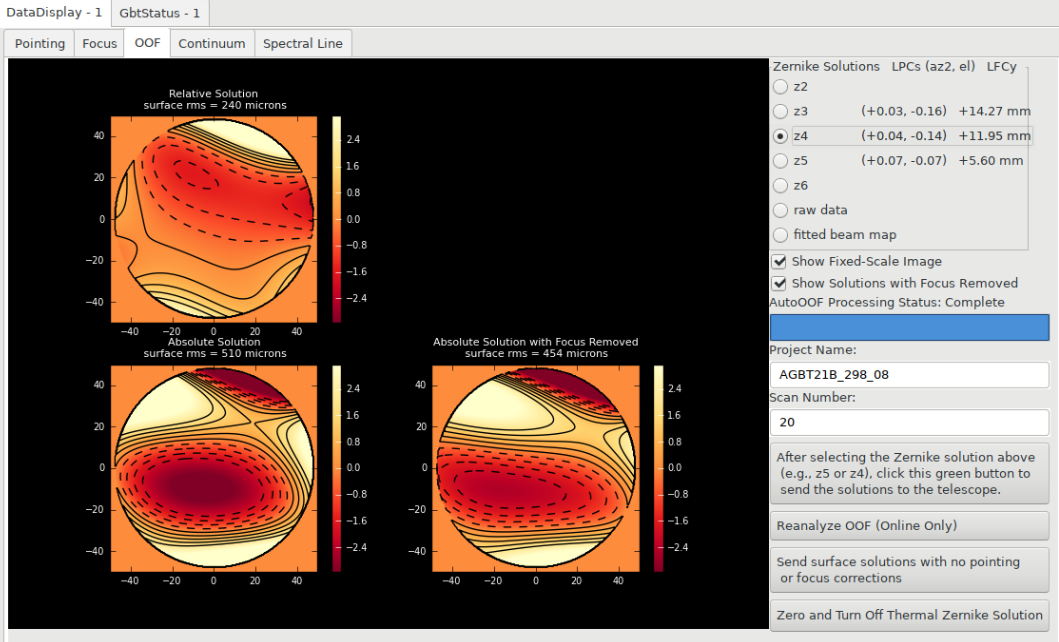
Task: Open the GbtStatus - 1 tab
Action: point(159,13)
